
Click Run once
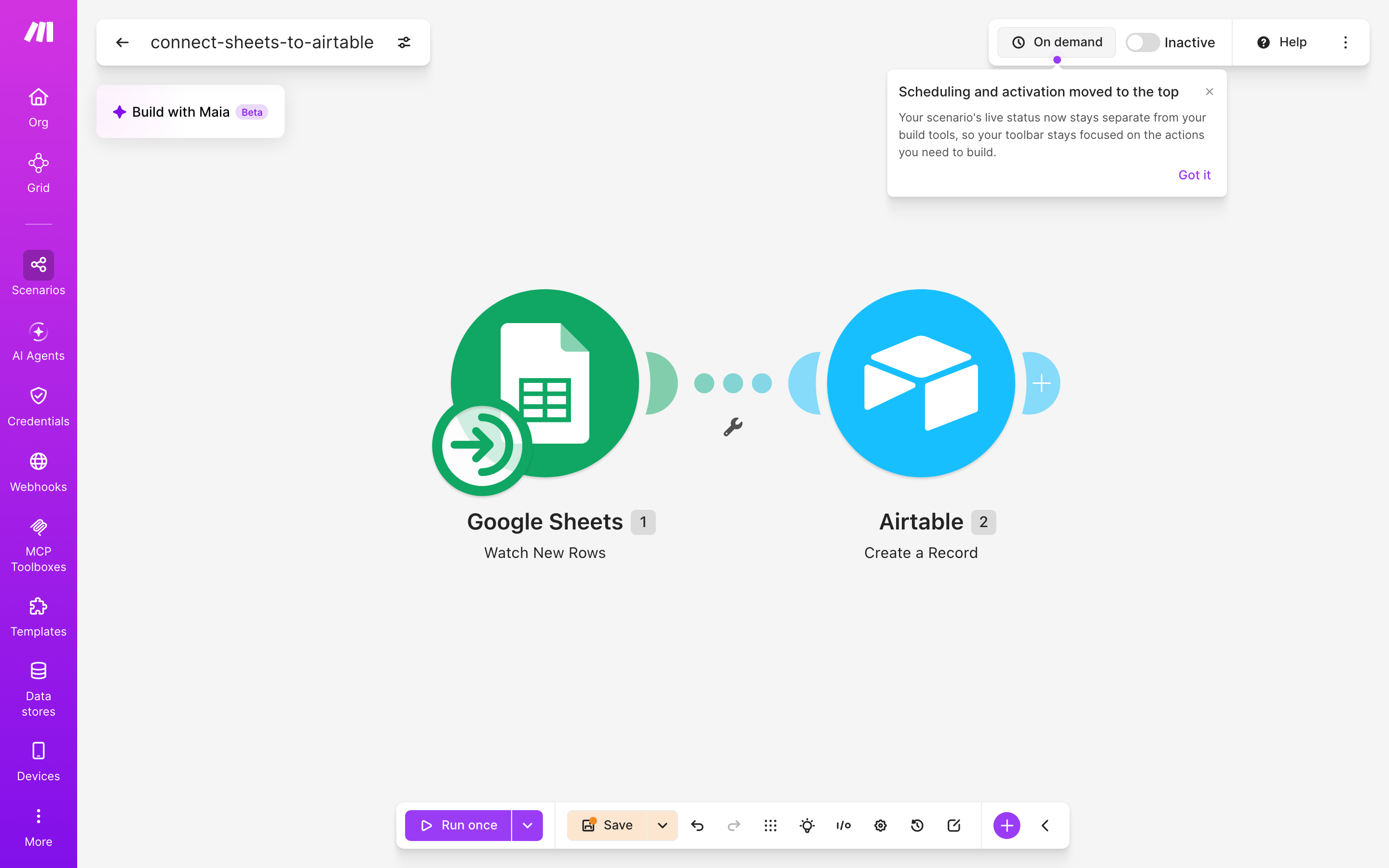[x=458, y=826]
